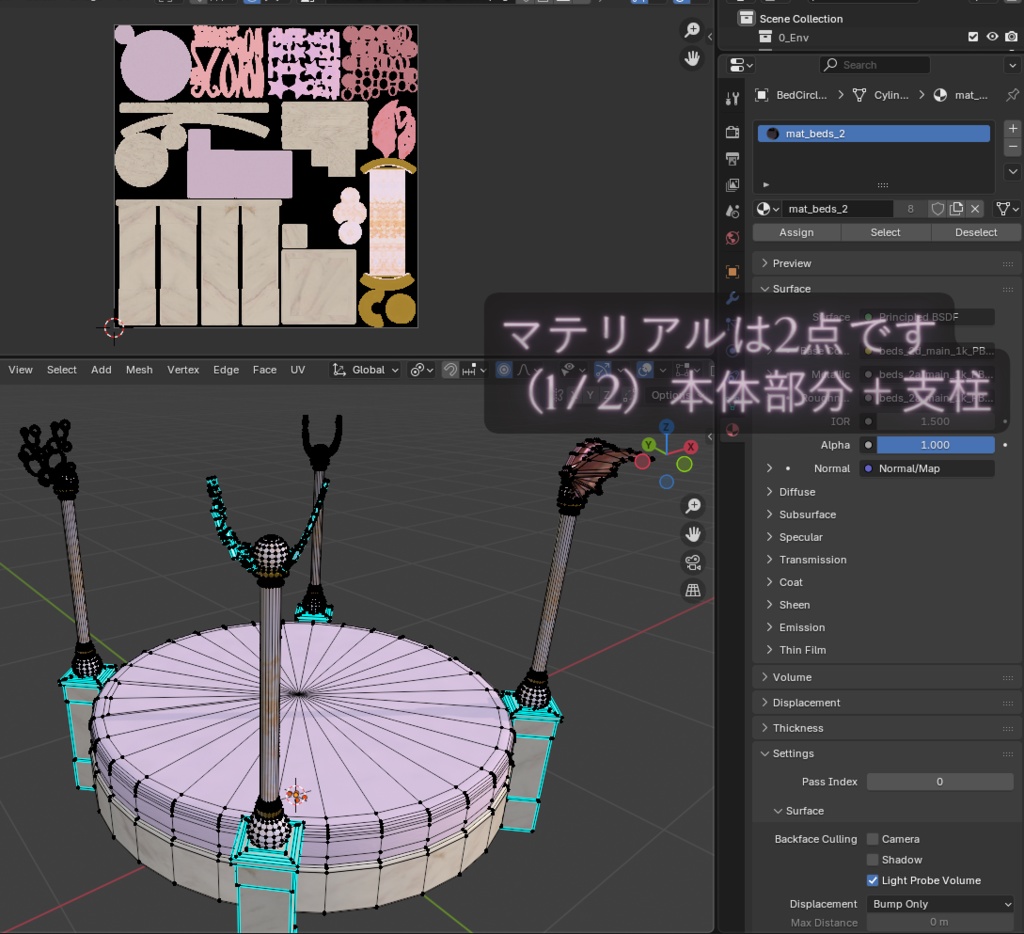Expand the Emission section
Image resolution: width=1024 pixels, height=934 pixels.
(x=800, y=627)
